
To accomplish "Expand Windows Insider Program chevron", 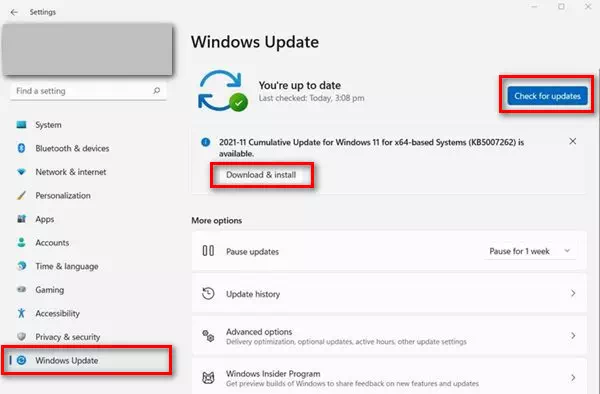I will (x=573, y=378).
